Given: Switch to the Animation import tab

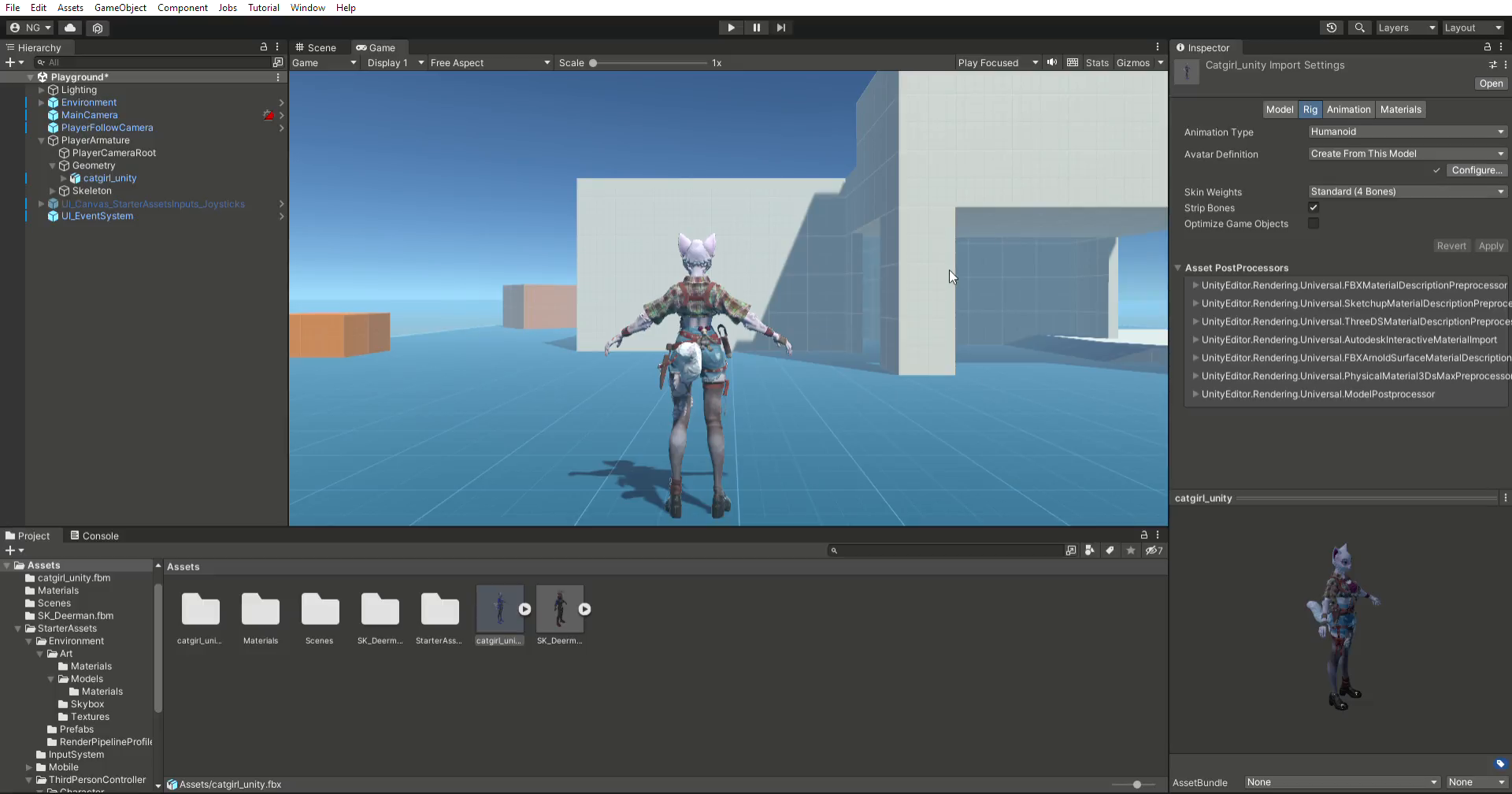Looking at the screenshot, I should (1348, 109).
